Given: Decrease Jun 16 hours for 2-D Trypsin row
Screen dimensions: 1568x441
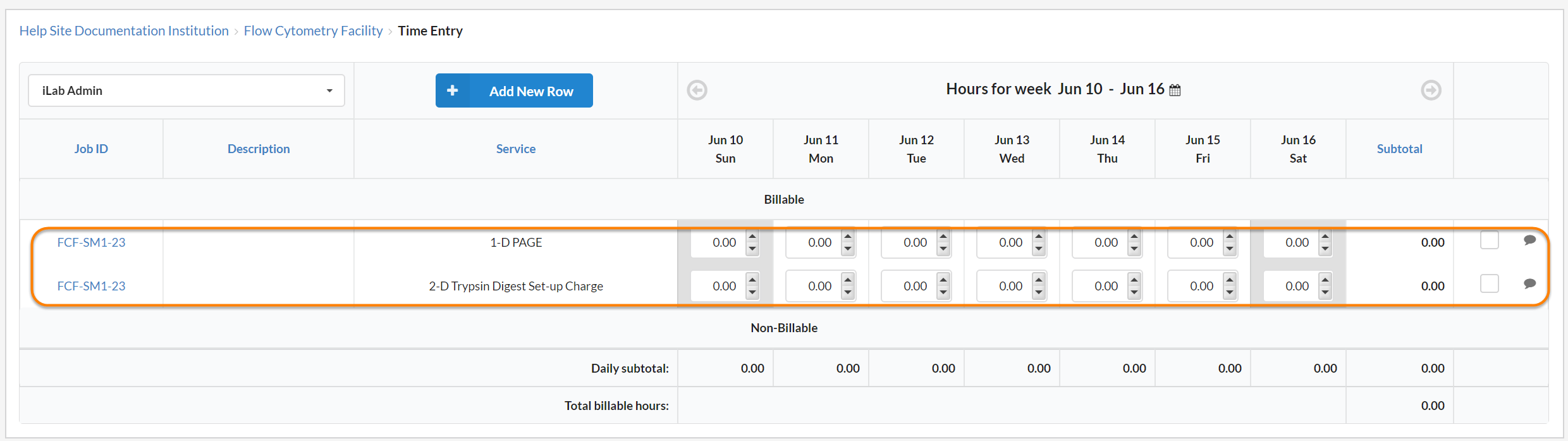Looking at the screenshot, I should 1325,292.
